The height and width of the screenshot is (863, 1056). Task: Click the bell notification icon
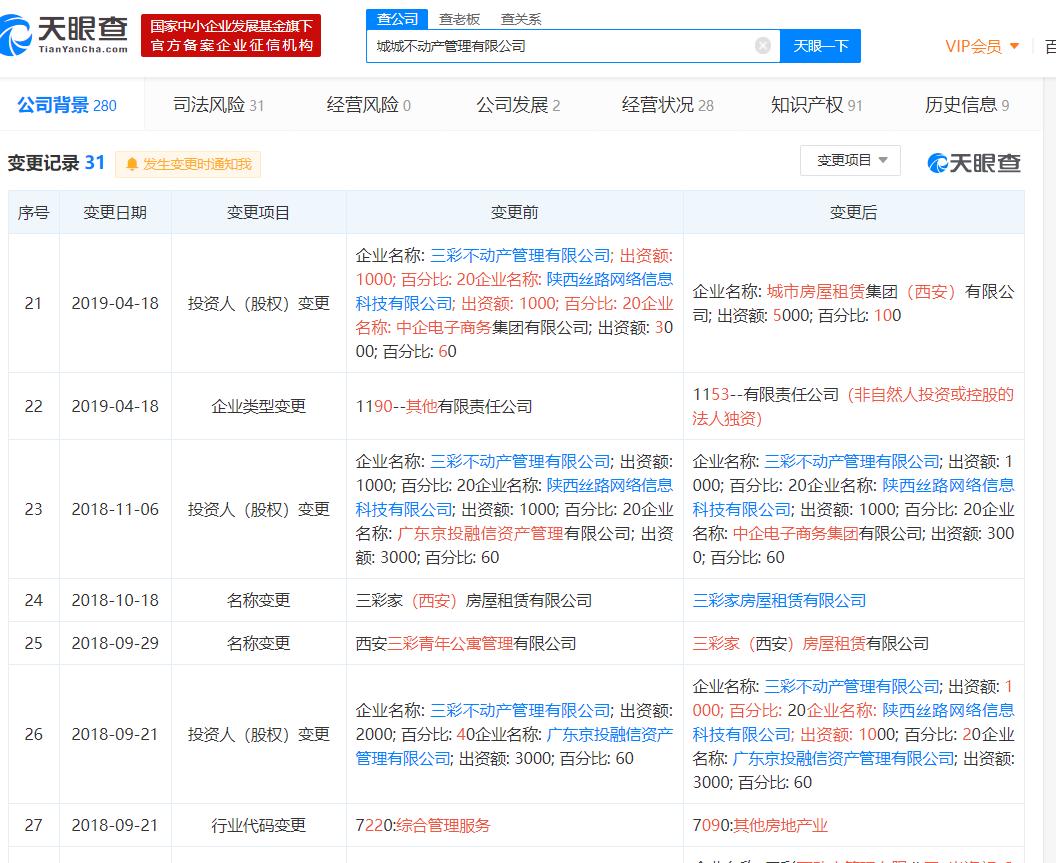(132, 164)
